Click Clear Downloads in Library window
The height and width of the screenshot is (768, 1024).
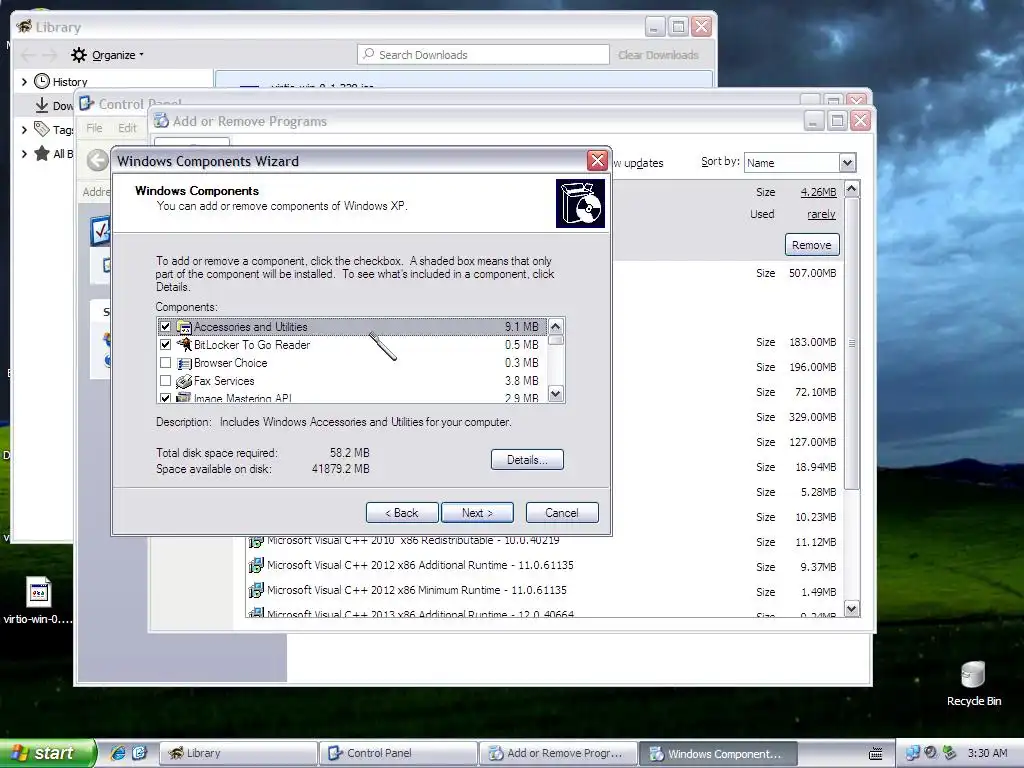pyautogui.click(x=658, y=55)
